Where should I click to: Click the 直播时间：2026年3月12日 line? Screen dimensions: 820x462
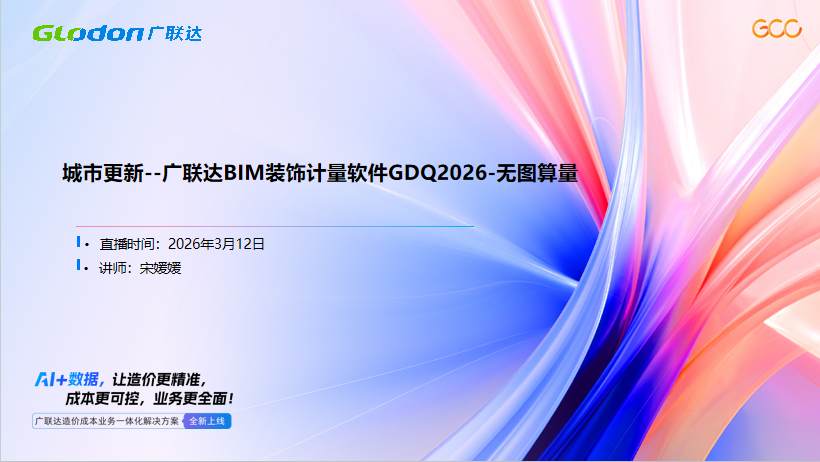click(181, 244)
